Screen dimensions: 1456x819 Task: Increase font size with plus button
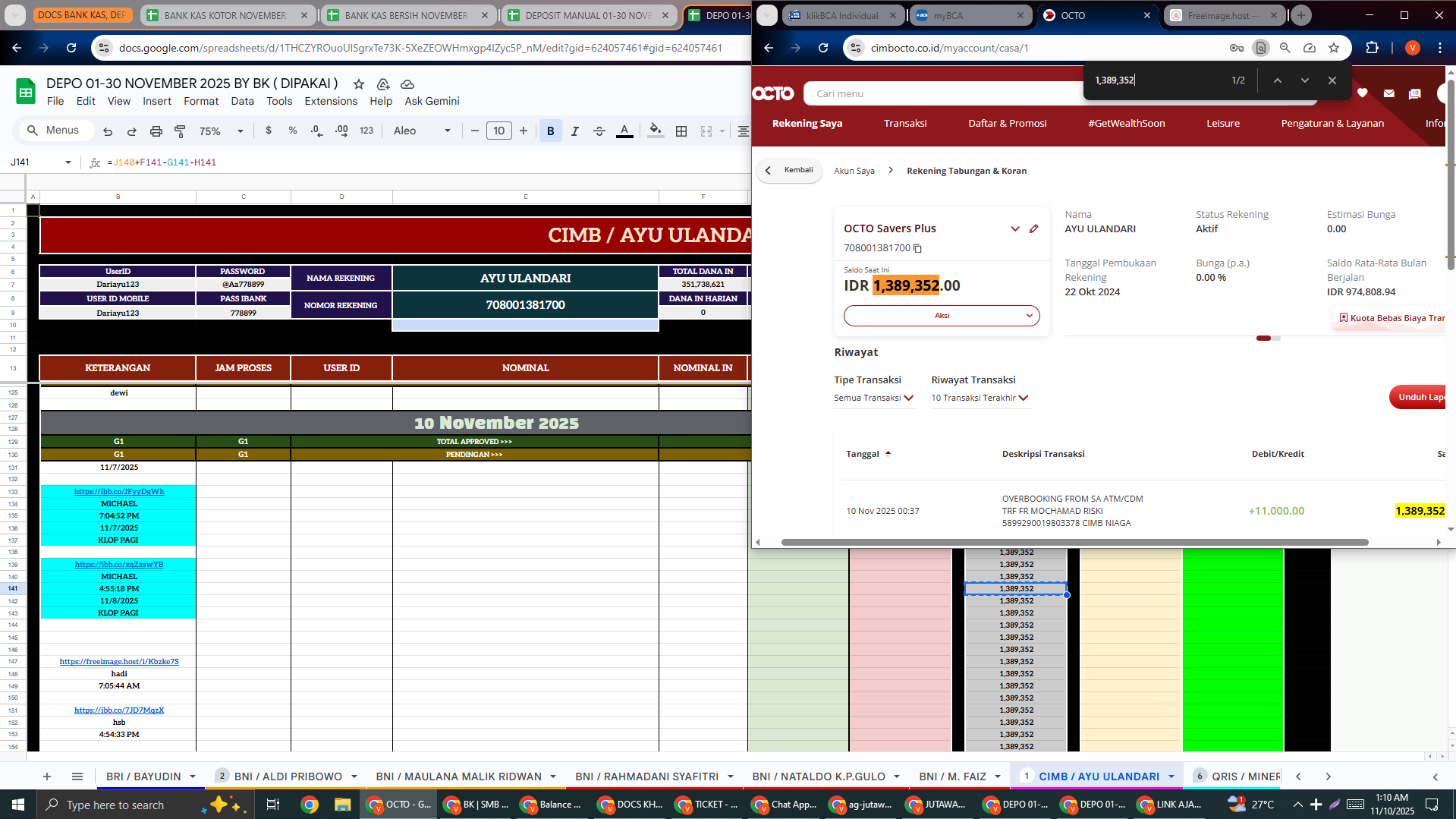(524, 131)
